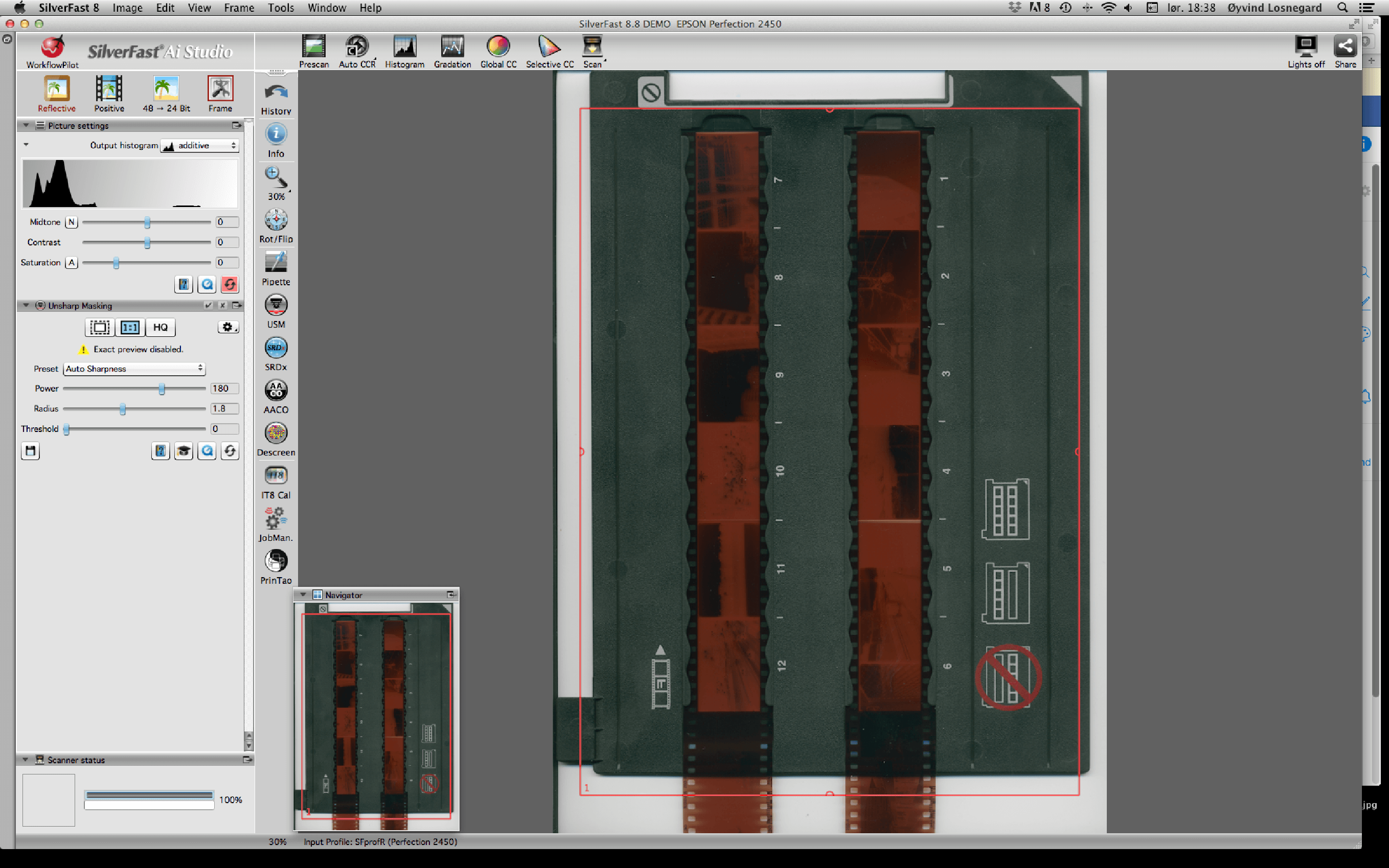Viewport: 1389px width, 868px height.
Task: Open Spotlight search in menu bar
Action: point(1342,8)
